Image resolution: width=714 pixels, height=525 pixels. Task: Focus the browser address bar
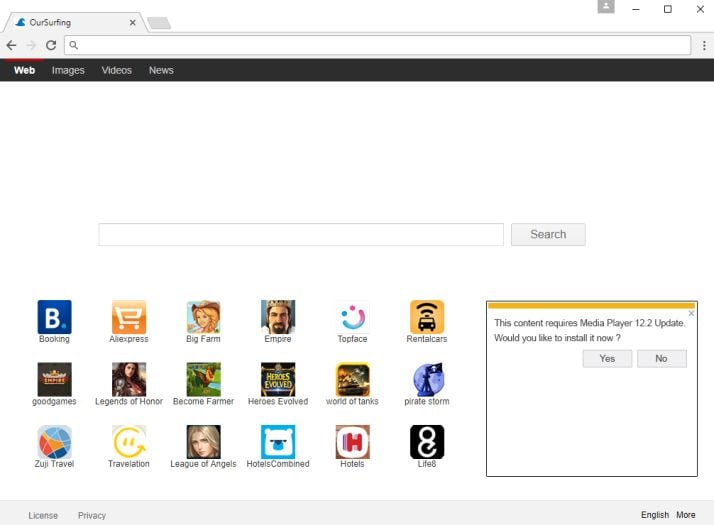[377, 45]
